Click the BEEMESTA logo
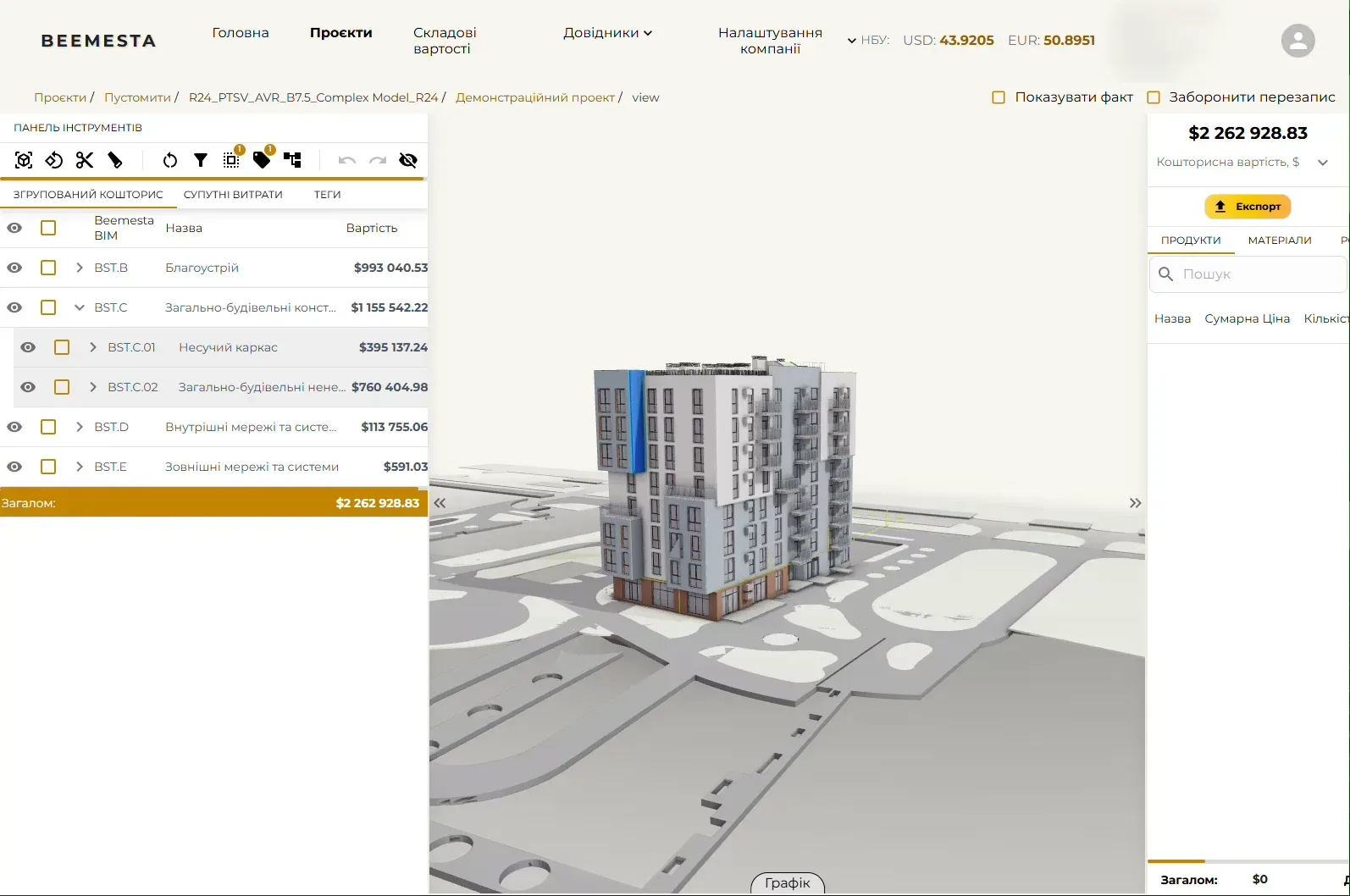1350x896 pixels. (98, 41)
